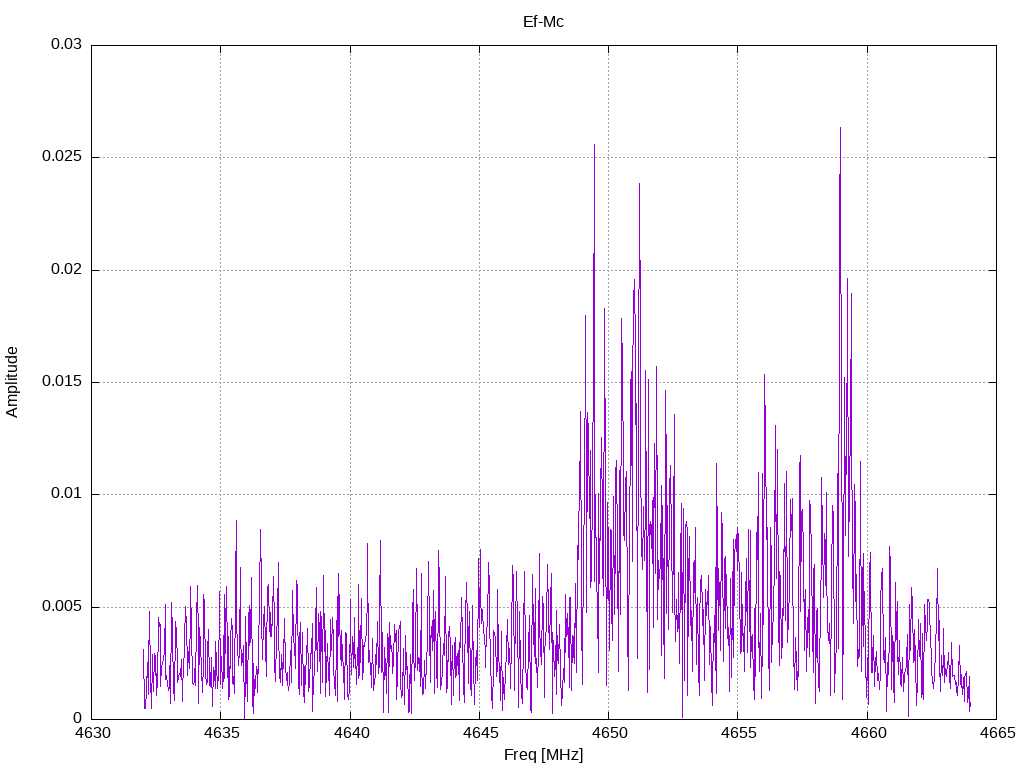Click the 4635 x-axis tick label
The image size is (1024, 768).
pos(221,733)
